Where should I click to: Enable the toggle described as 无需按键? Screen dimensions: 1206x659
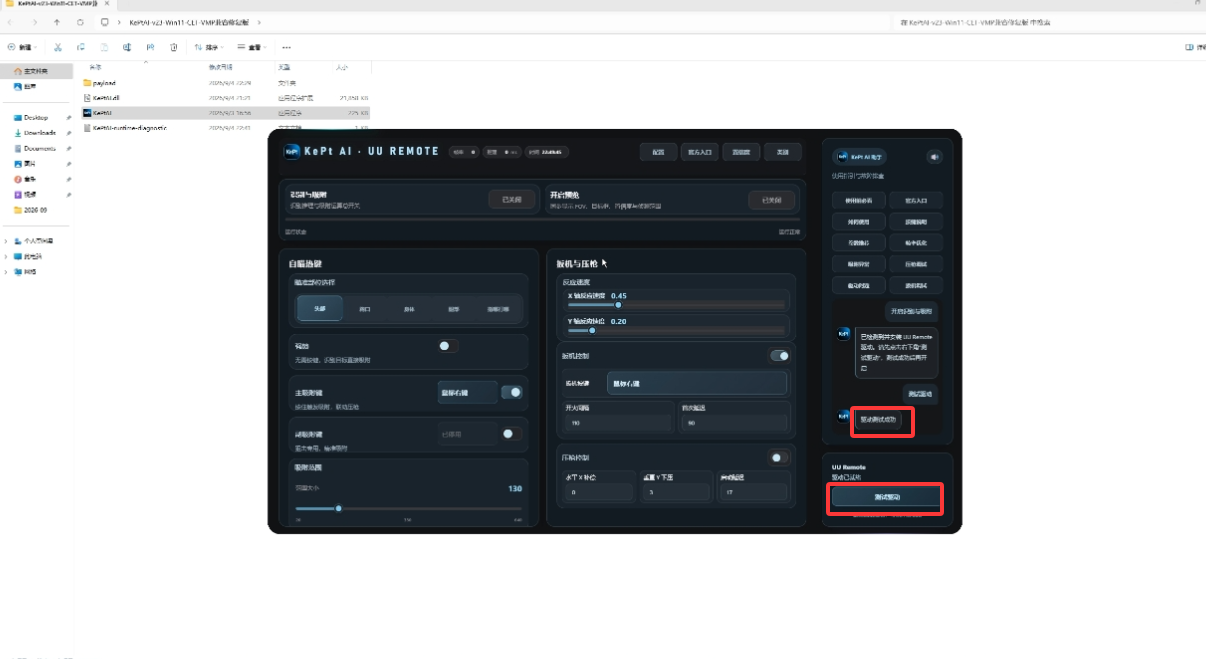coord(447,346)
